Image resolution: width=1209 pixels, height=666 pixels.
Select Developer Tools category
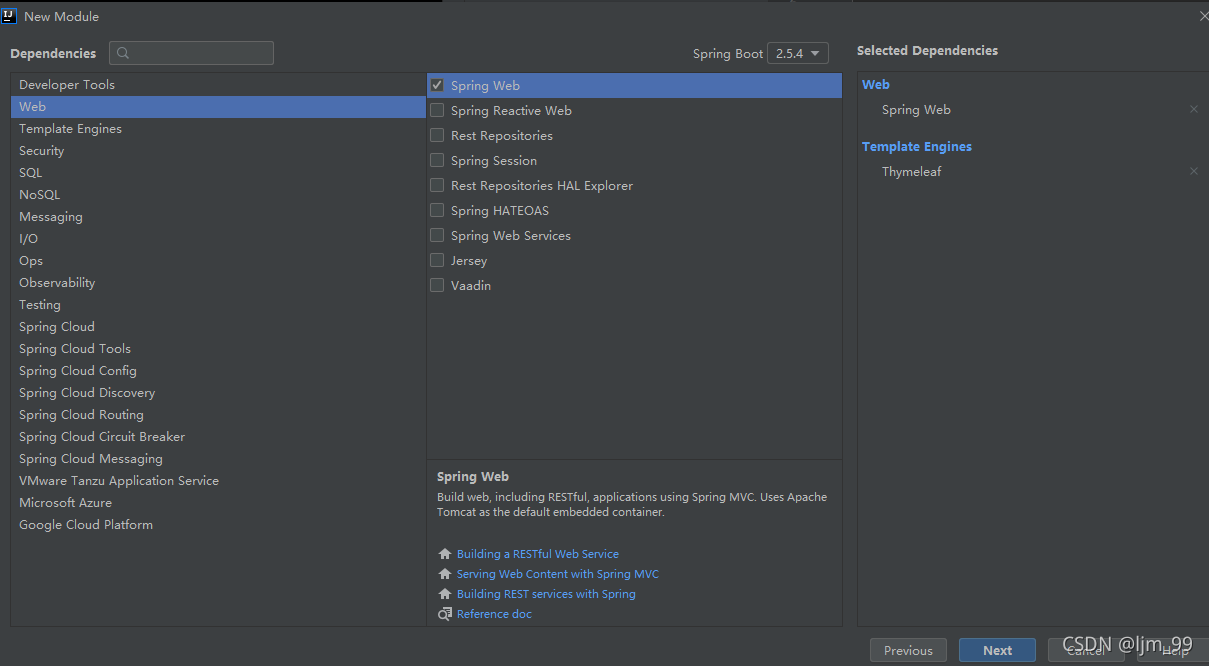(x=218, y=85)
